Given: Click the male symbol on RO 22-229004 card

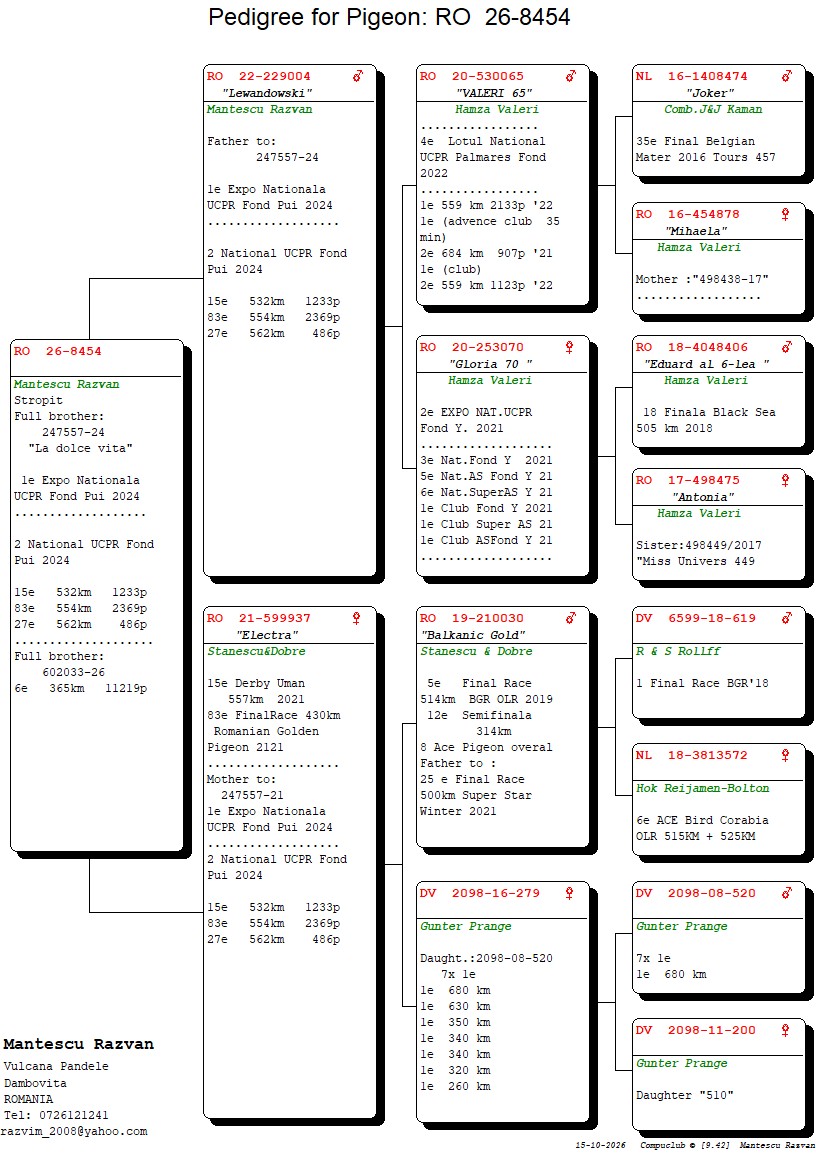Looking at the screenshot, I should 358,75.
